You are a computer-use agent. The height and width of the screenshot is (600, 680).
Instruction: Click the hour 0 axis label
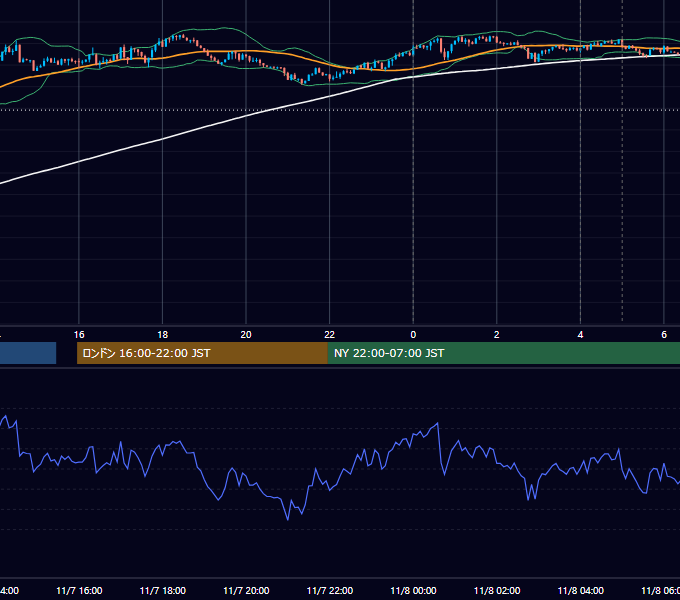click(413, 335)
